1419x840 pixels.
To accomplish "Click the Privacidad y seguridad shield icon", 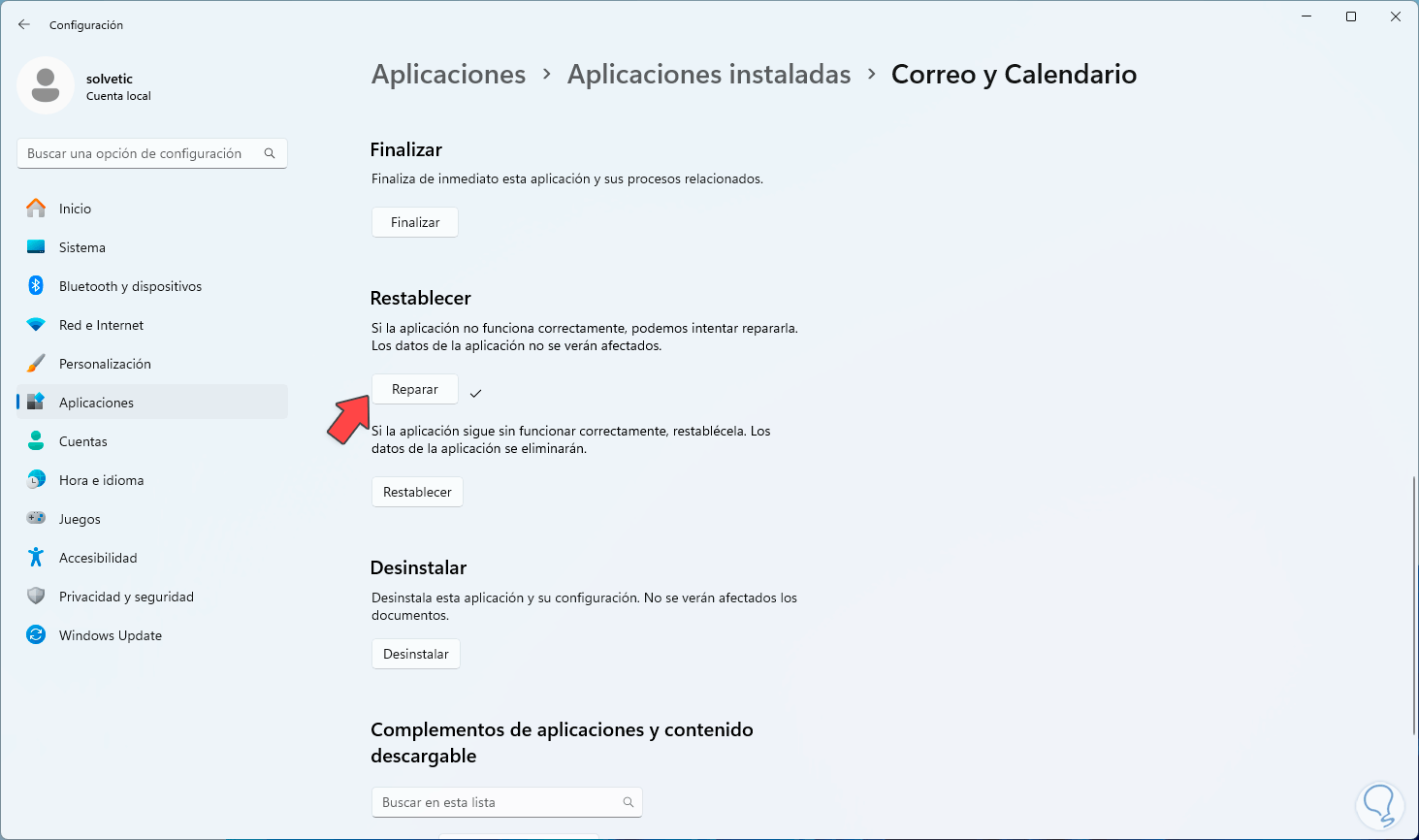I will point(36,597).
